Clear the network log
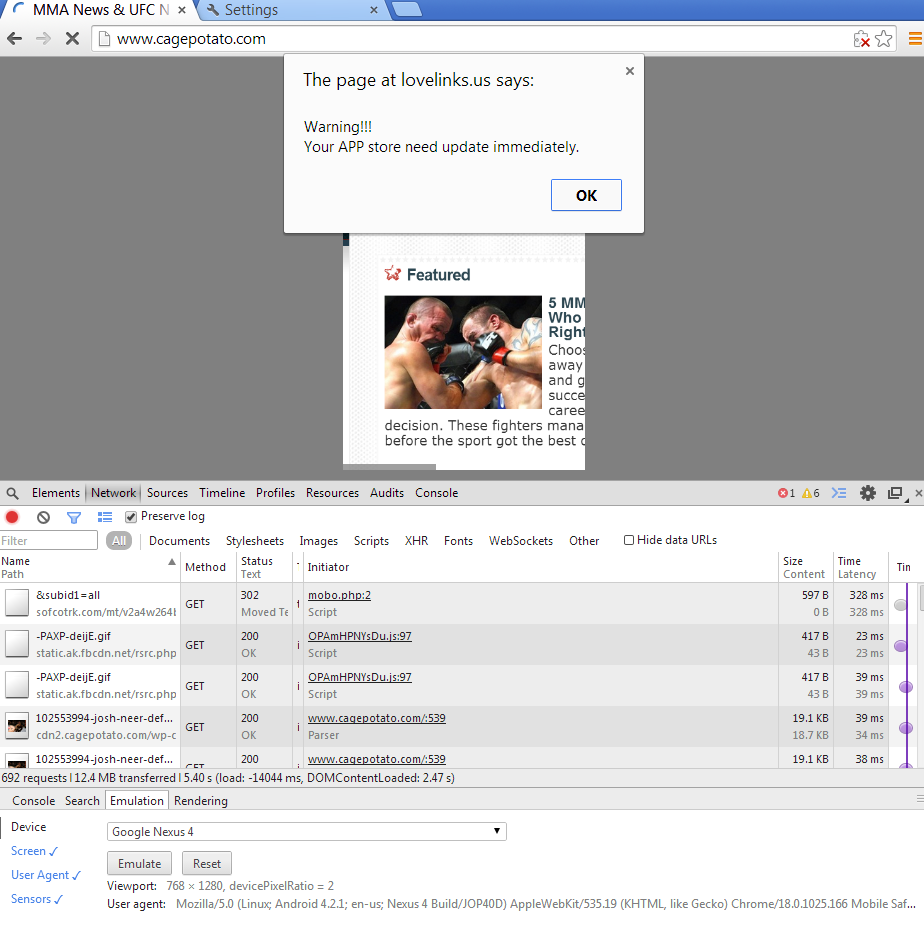 pyautogui.click(x=43, y=517)
